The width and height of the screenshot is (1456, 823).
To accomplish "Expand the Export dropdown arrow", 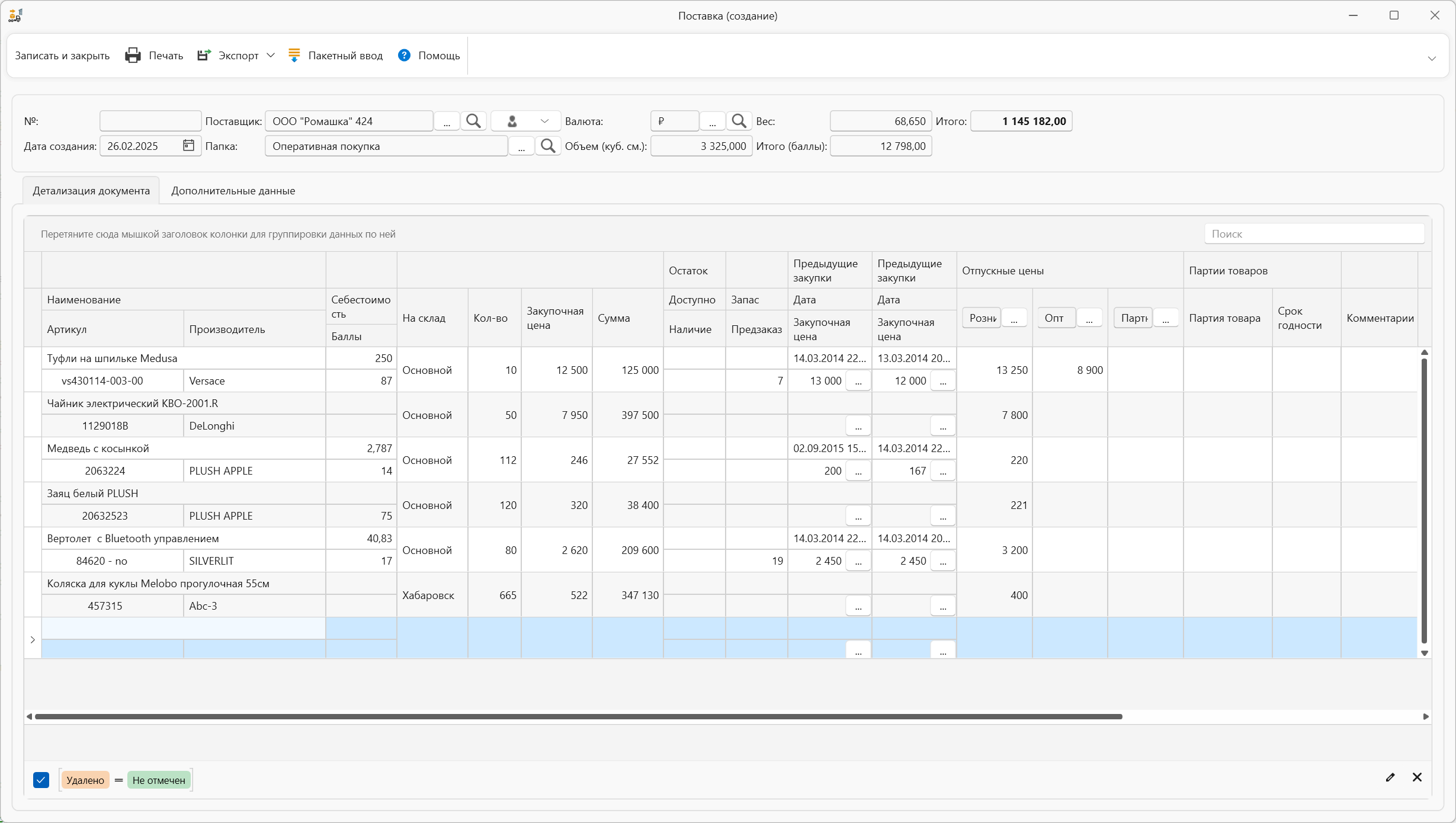I will (271, 55).
